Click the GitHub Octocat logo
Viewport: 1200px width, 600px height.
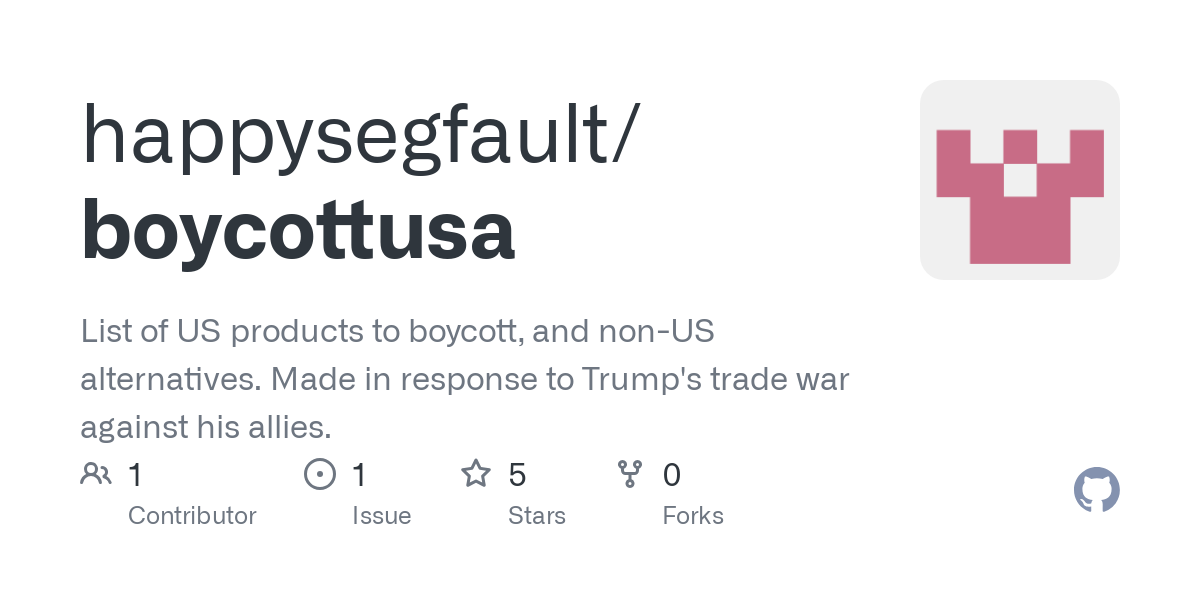[1096, 490]
